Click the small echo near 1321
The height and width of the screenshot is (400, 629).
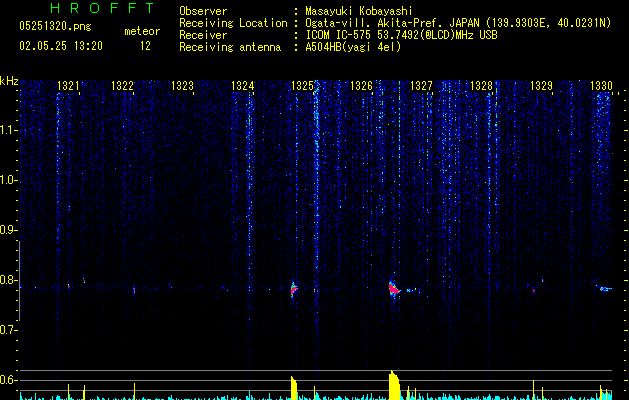click(69, 286)
